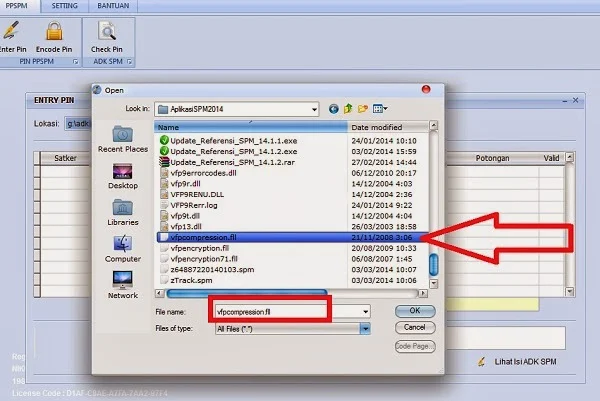Viewport: 600px width, 401px height.
Task: Open Network location
Action: (123, 285)
